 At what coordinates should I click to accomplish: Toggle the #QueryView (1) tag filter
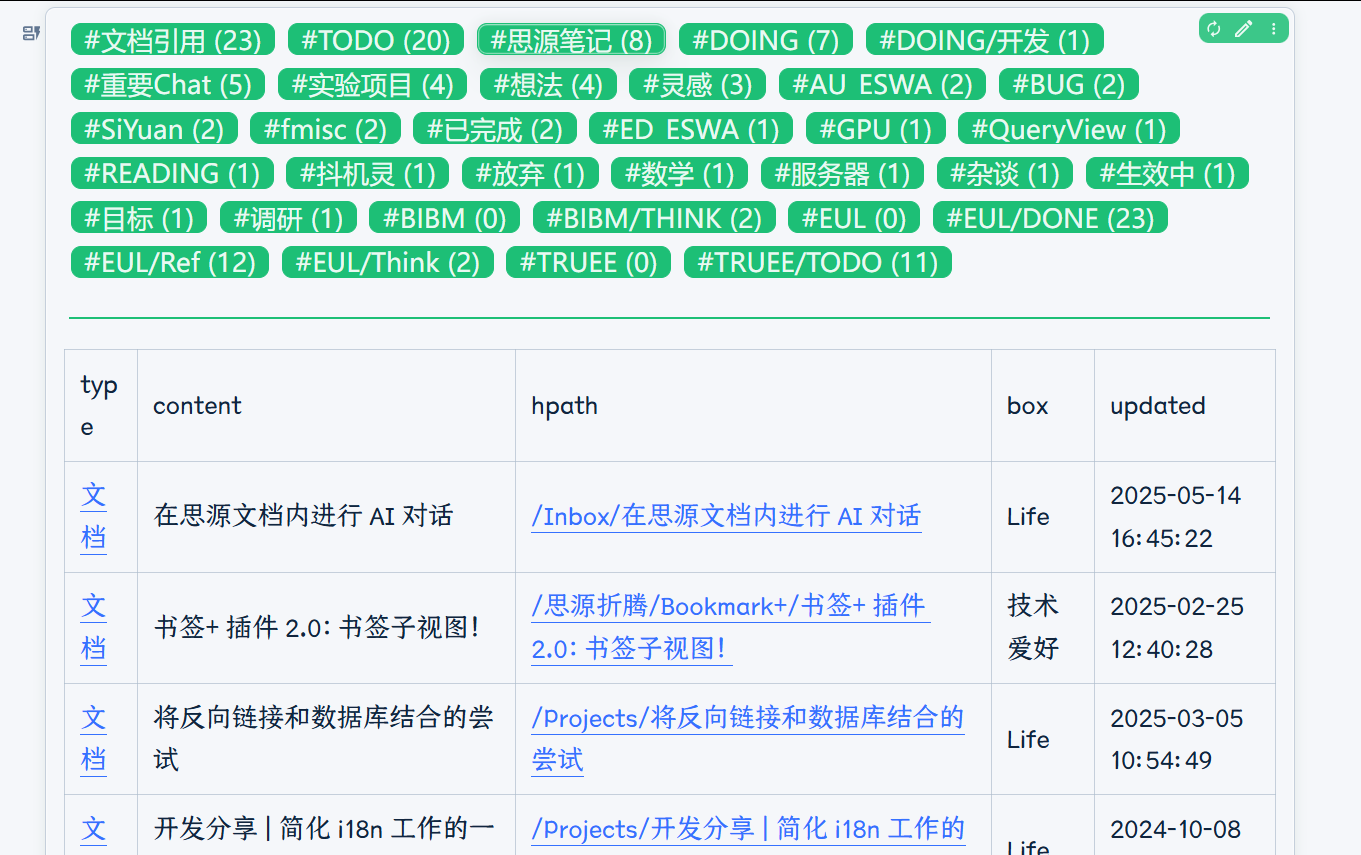click(x=1069, y=128)
